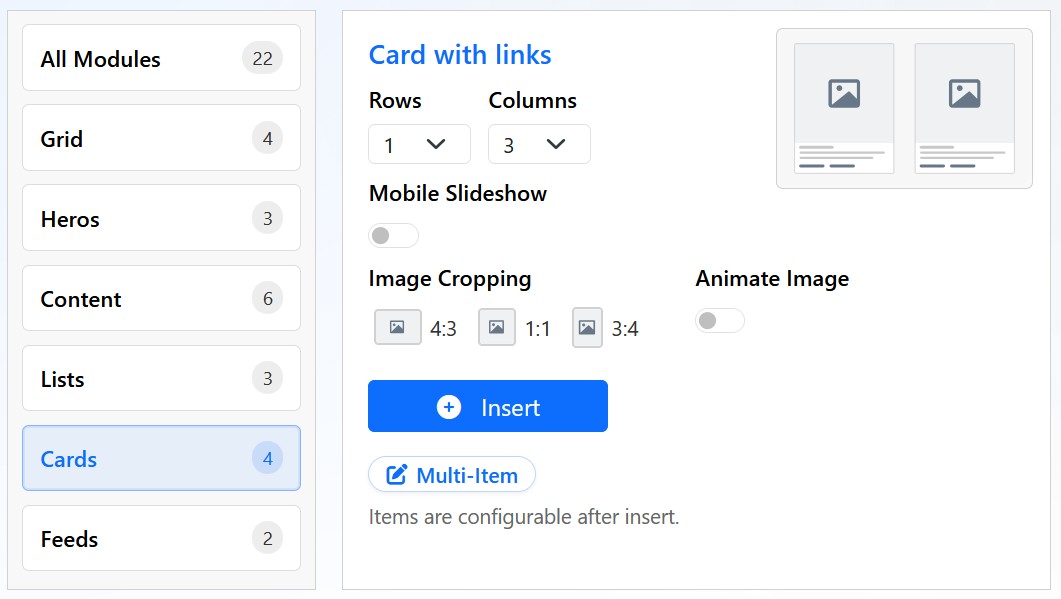Viewport: 1061px width, 599px height.
Task: Open the Rows dropdown
Action: [x=420, y=144]
